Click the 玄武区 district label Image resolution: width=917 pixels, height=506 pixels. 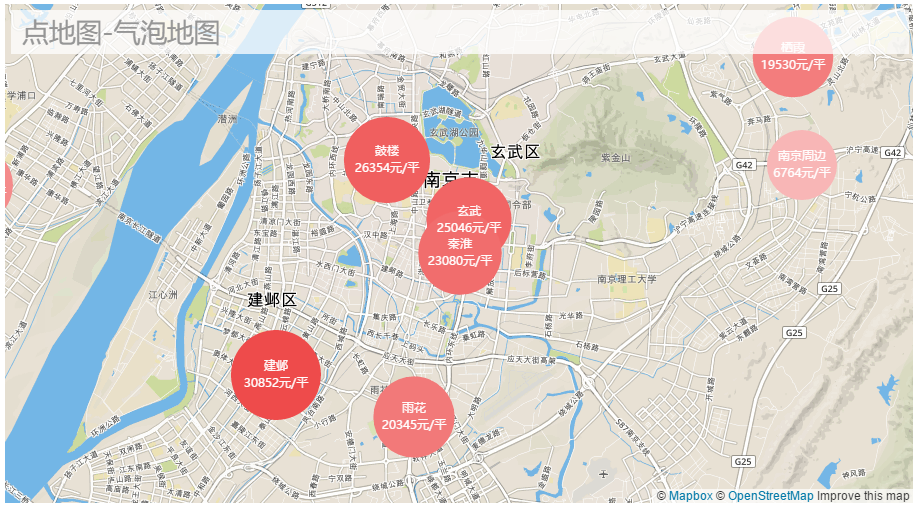coord(515,152)
